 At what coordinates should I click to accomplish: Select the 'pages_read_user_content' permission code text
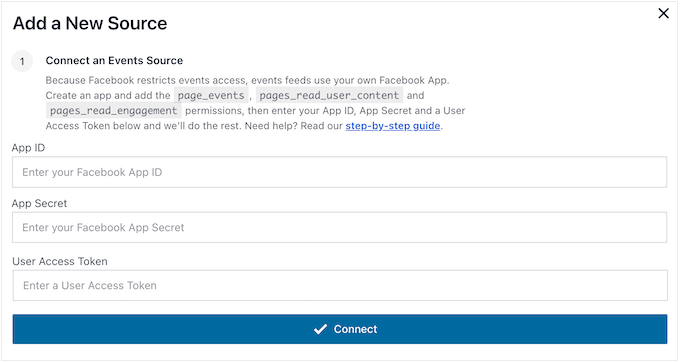pyautogui.click(x=329, y=95)
